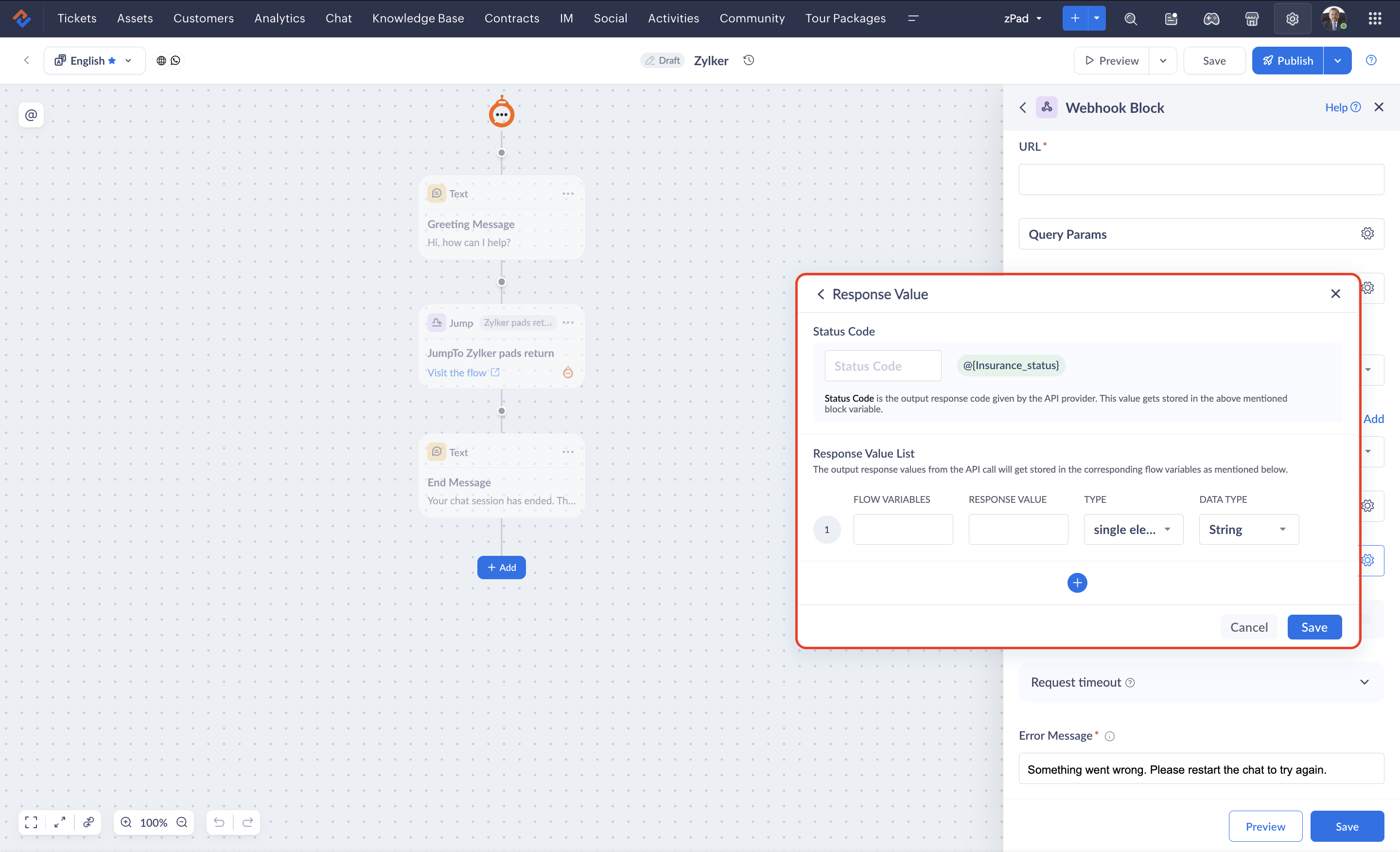Open the DATA TYPE String dropdown
The height and width of the screenshot is (852, 1400).
pos(1249,529)
